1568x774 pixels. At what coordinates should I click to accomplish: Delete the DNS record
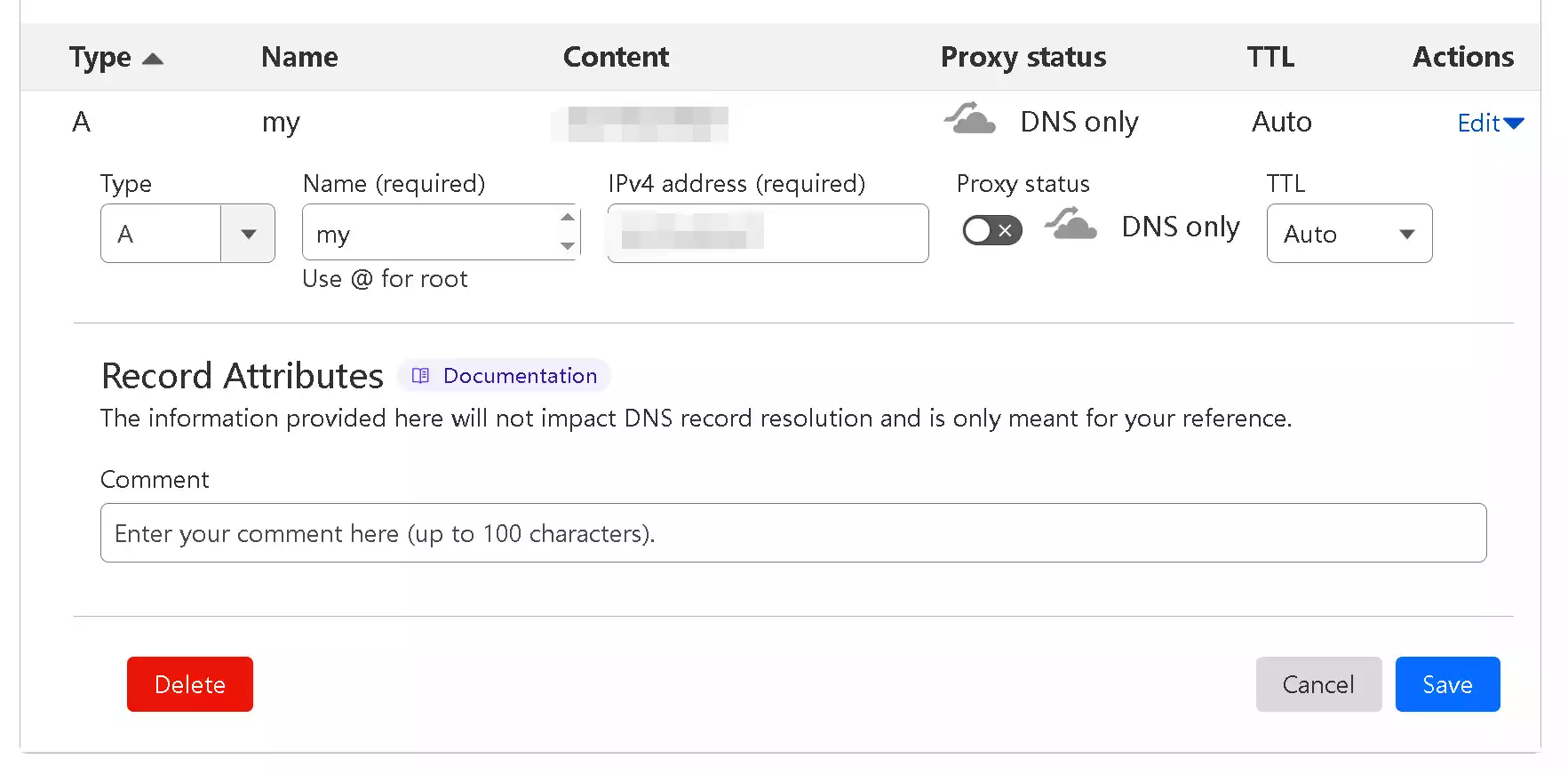[x=189, y=684]
